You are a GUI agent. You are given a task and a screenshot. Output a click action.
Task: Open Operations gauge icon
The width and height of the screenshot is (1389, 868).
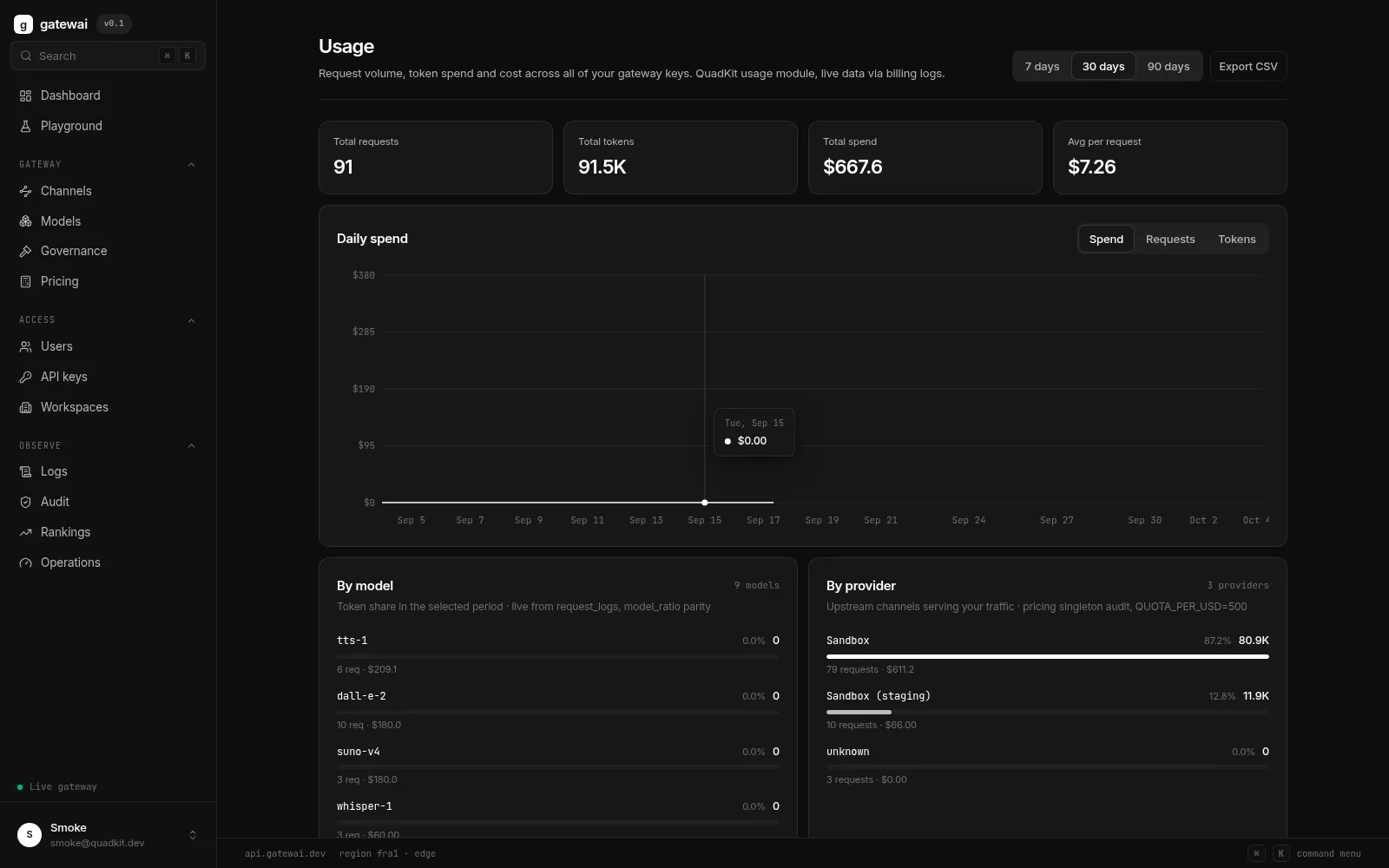pyautogui.click(x=25, y=562)
